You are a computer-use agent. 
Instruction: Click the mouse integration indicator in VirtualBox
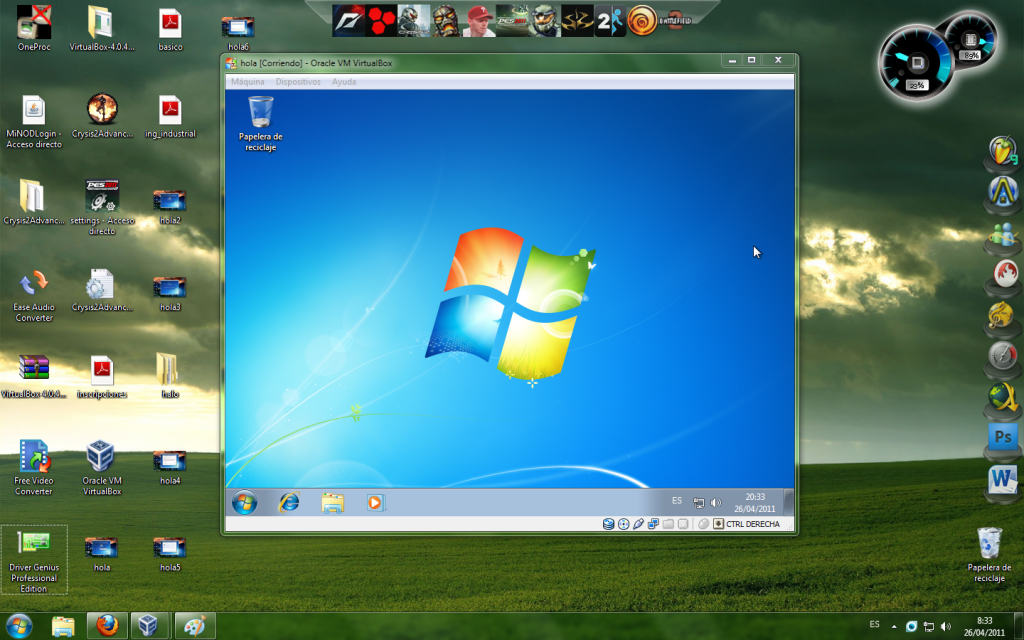703,524
